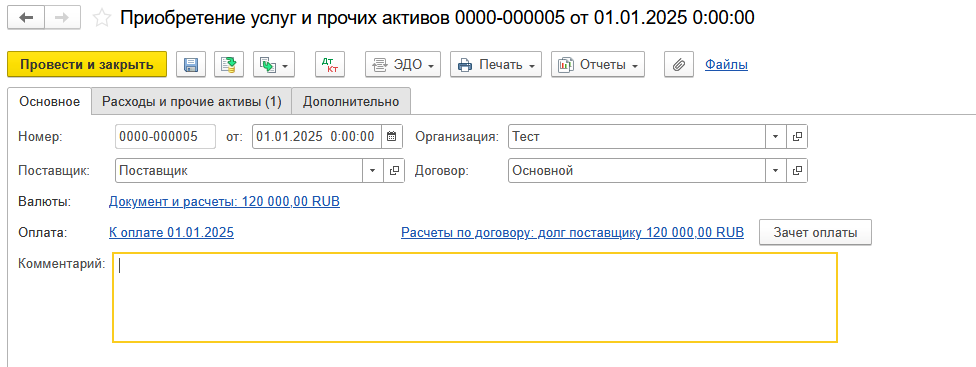Image resolution: width=976 pixels, height=367 pixels.
Task: Open the ЭДО menu
Action: 403,65
